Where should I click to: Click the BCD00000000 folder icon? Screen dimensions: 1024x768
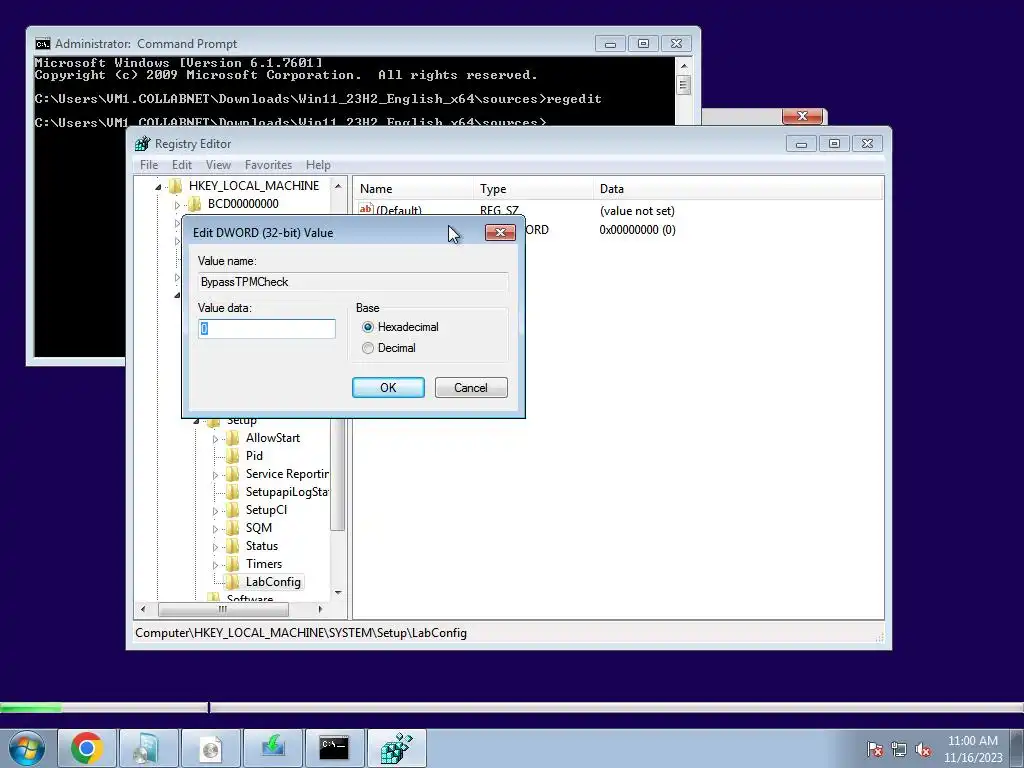[195, 204]
